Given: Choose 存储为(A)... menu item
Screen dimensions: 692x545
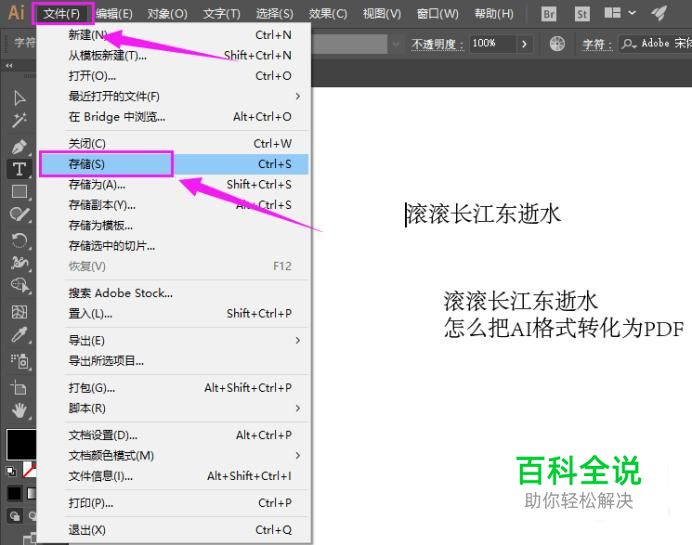Looking at the screenshot, I should point(174,184).
